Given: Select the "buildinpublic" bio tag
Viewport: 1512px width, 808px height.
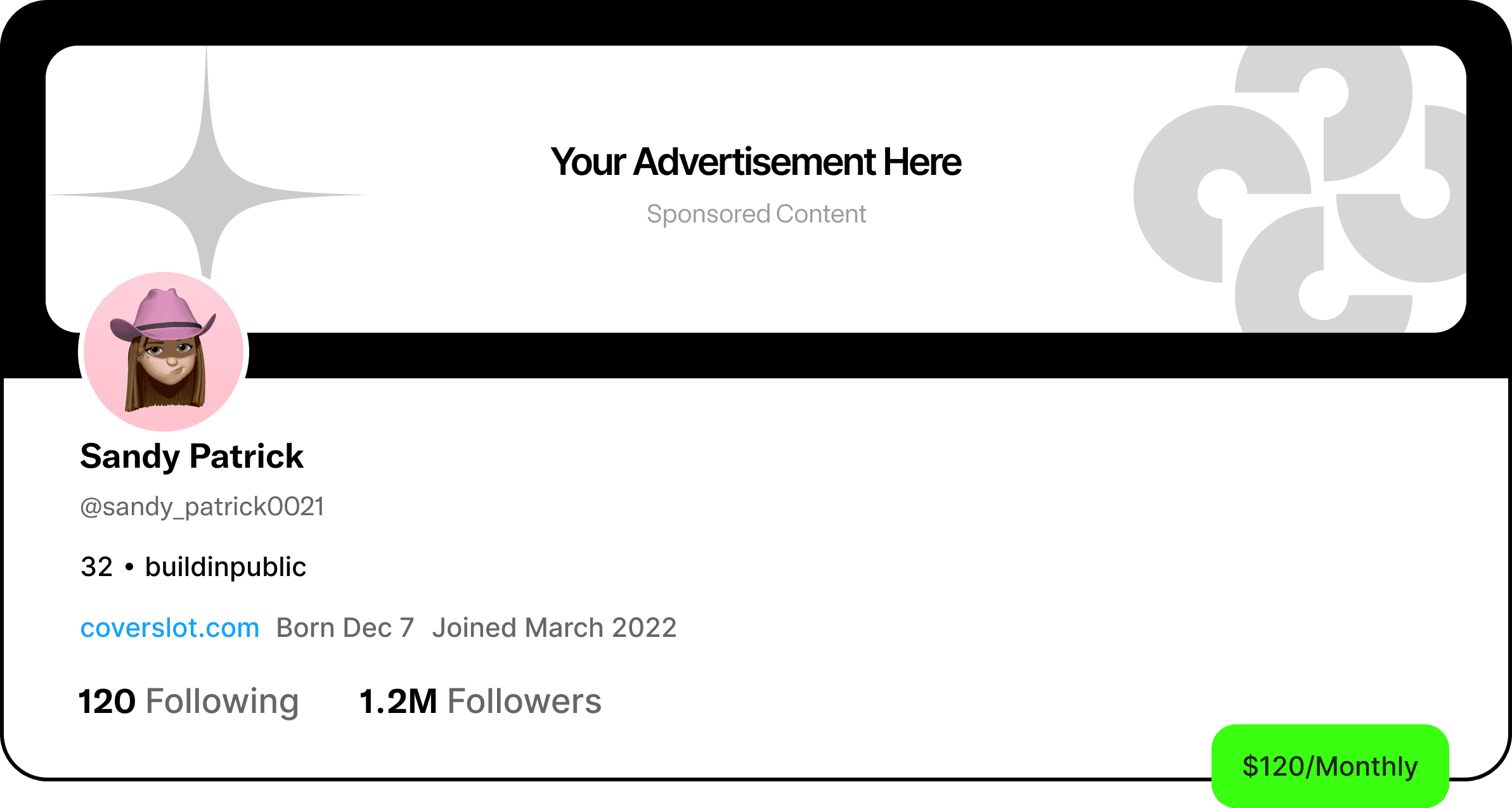Looking at the screenshot, I should 225,567.
